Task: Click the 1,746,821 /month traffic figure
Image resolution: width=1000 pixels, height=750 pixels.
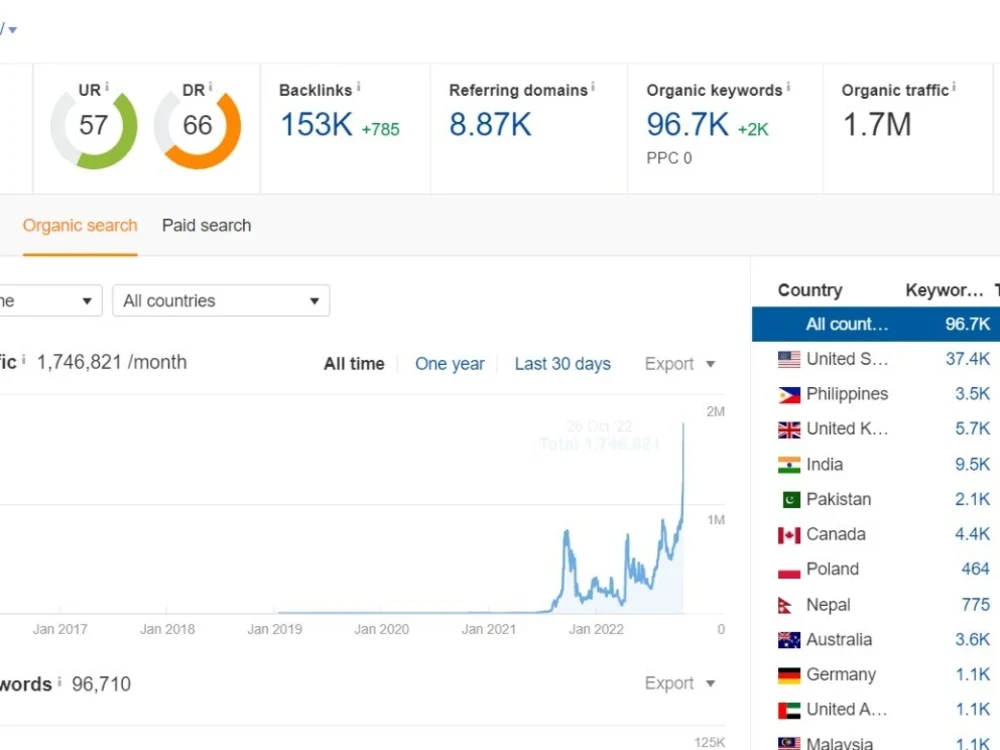Action: pyautogui.click(x=112, y=362)
